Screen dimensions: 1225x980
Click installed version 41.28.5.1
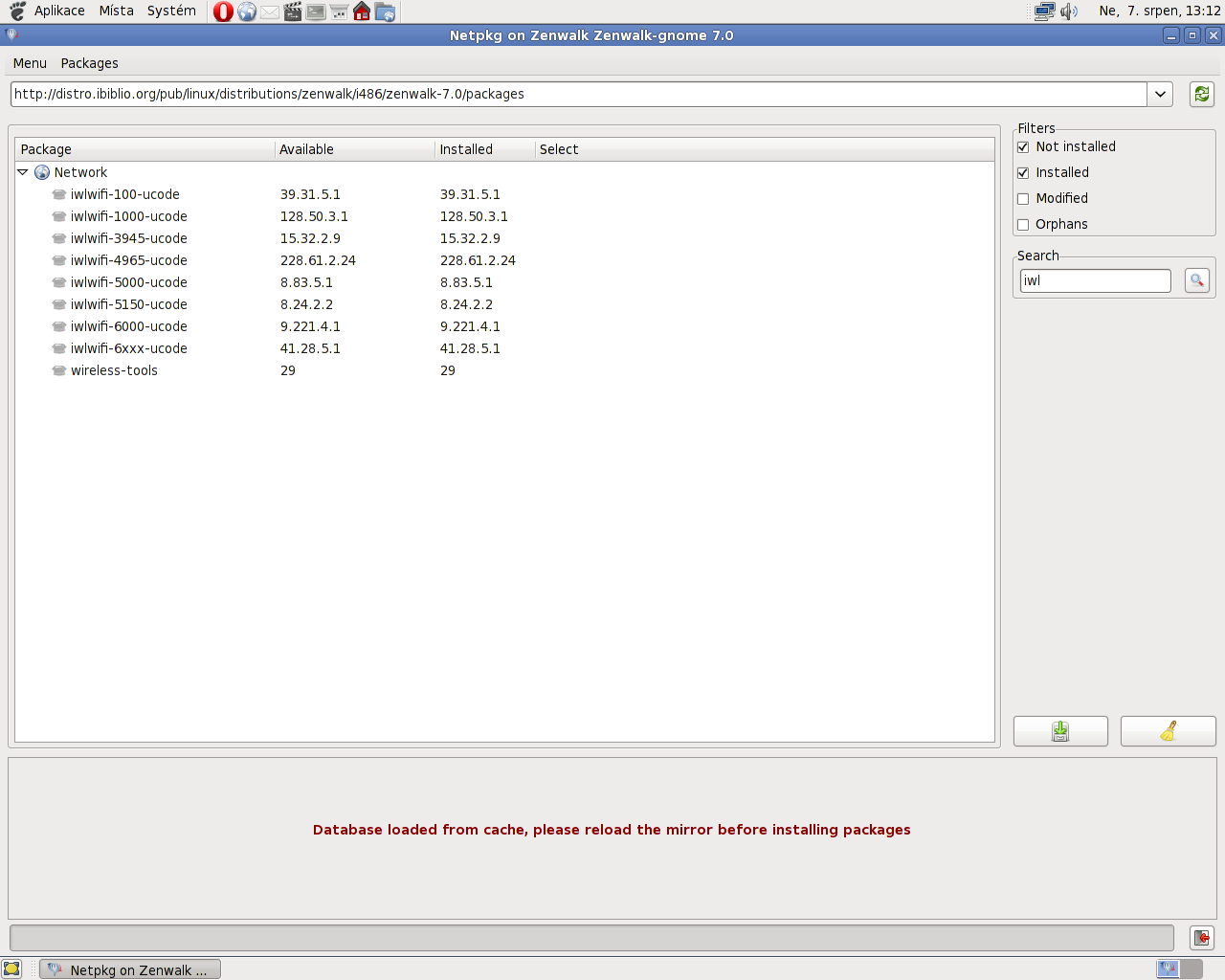point(470,348)
